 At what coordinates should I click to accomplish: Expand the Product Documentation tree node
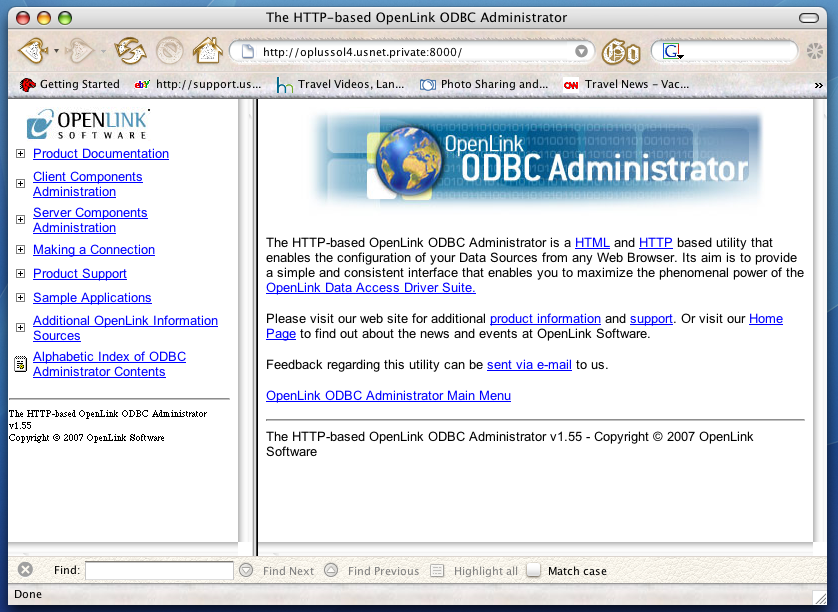20,154
